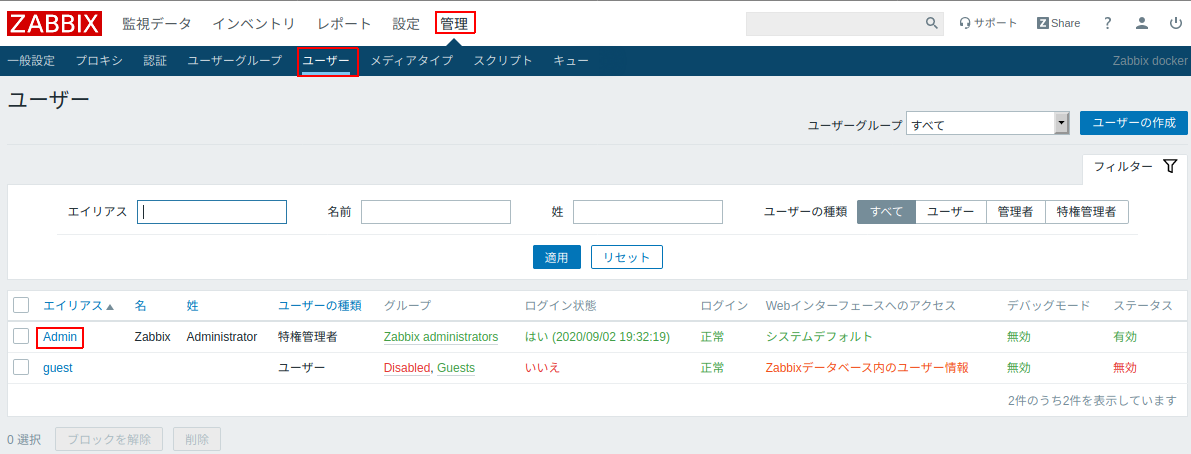The height and width of the screenshot is (454, 1191).
Task: Toggle 無効 status for guest
Action: 1125,367
